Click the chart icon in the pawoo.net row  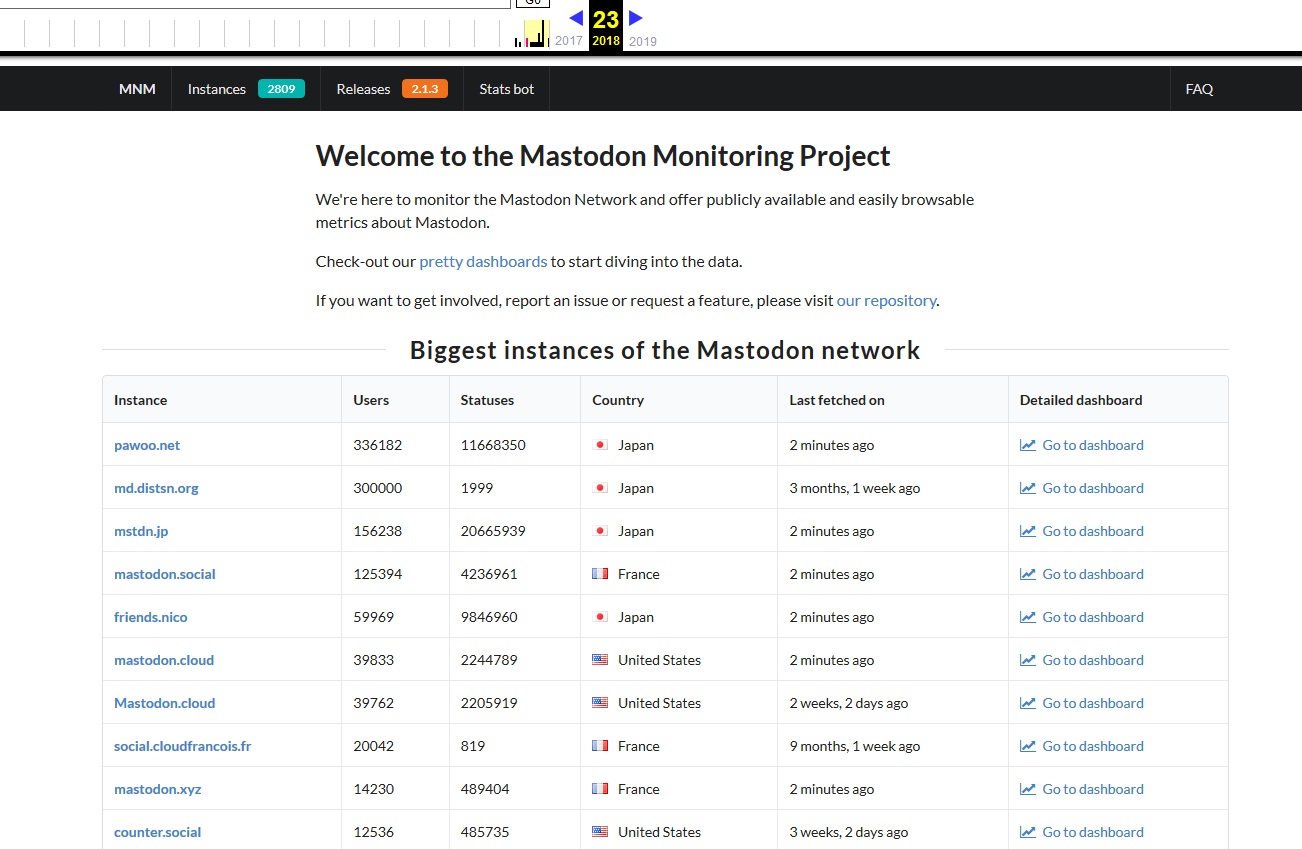point(1027,445)
